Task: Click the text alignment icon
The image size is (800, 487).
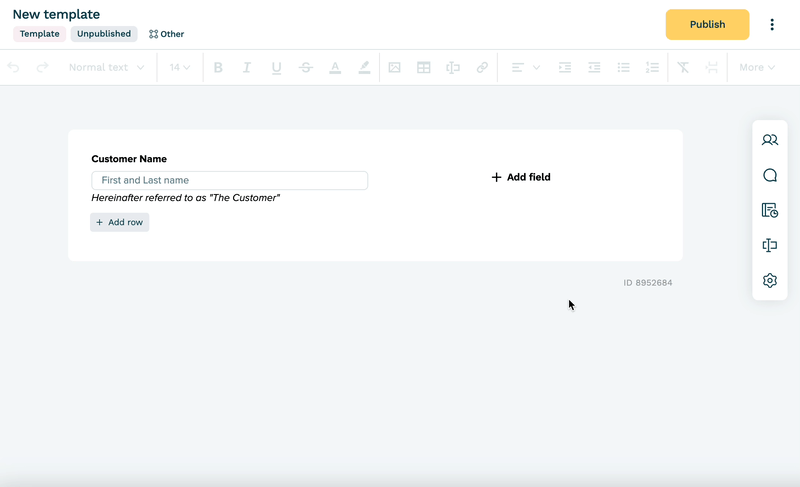Action: (517, 67)
